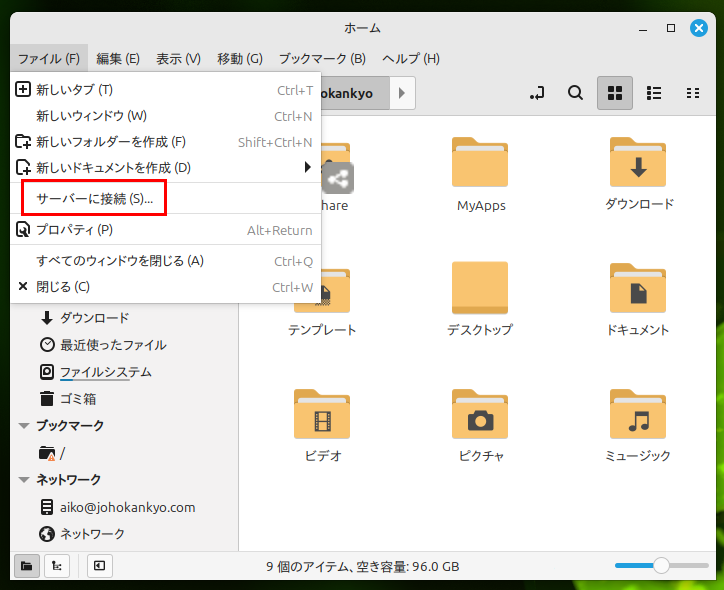Switch to compact view mode

click(692, 93)
